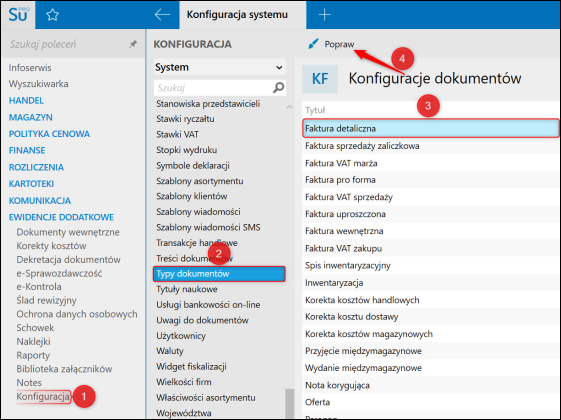Click the KF document configuration badge

tap(320, 79)
